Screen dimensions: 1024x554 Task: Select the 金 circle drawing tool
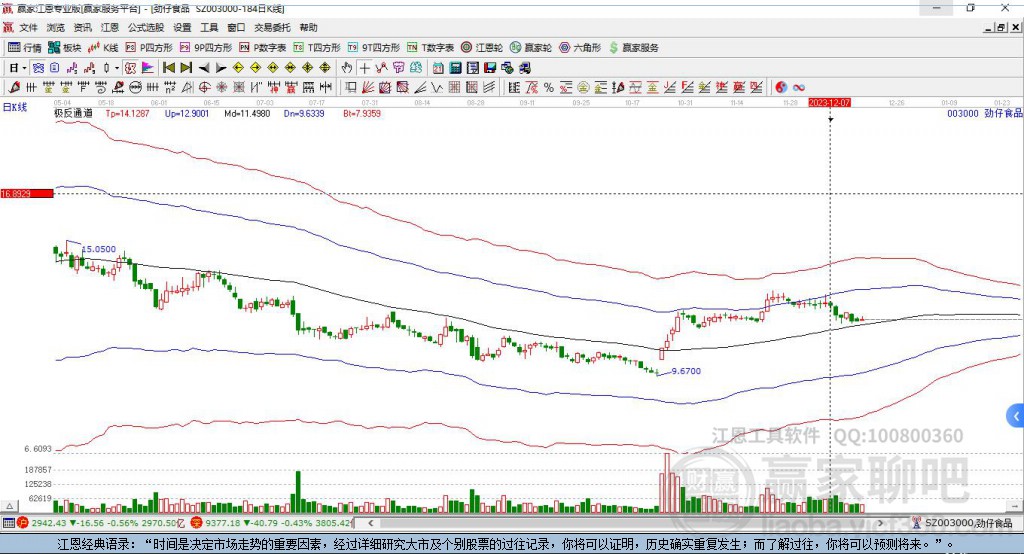583,88
